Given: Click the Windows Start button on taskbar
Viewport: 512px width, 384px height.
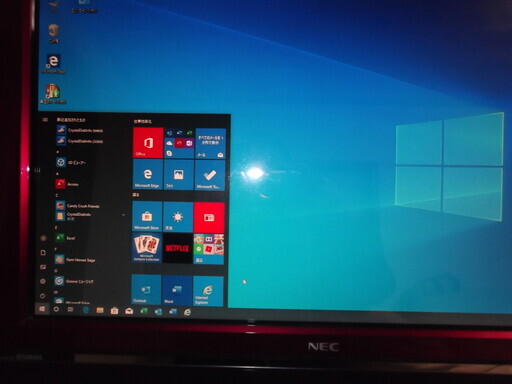Looking at the screenshot, I should (x=42, y=309).
